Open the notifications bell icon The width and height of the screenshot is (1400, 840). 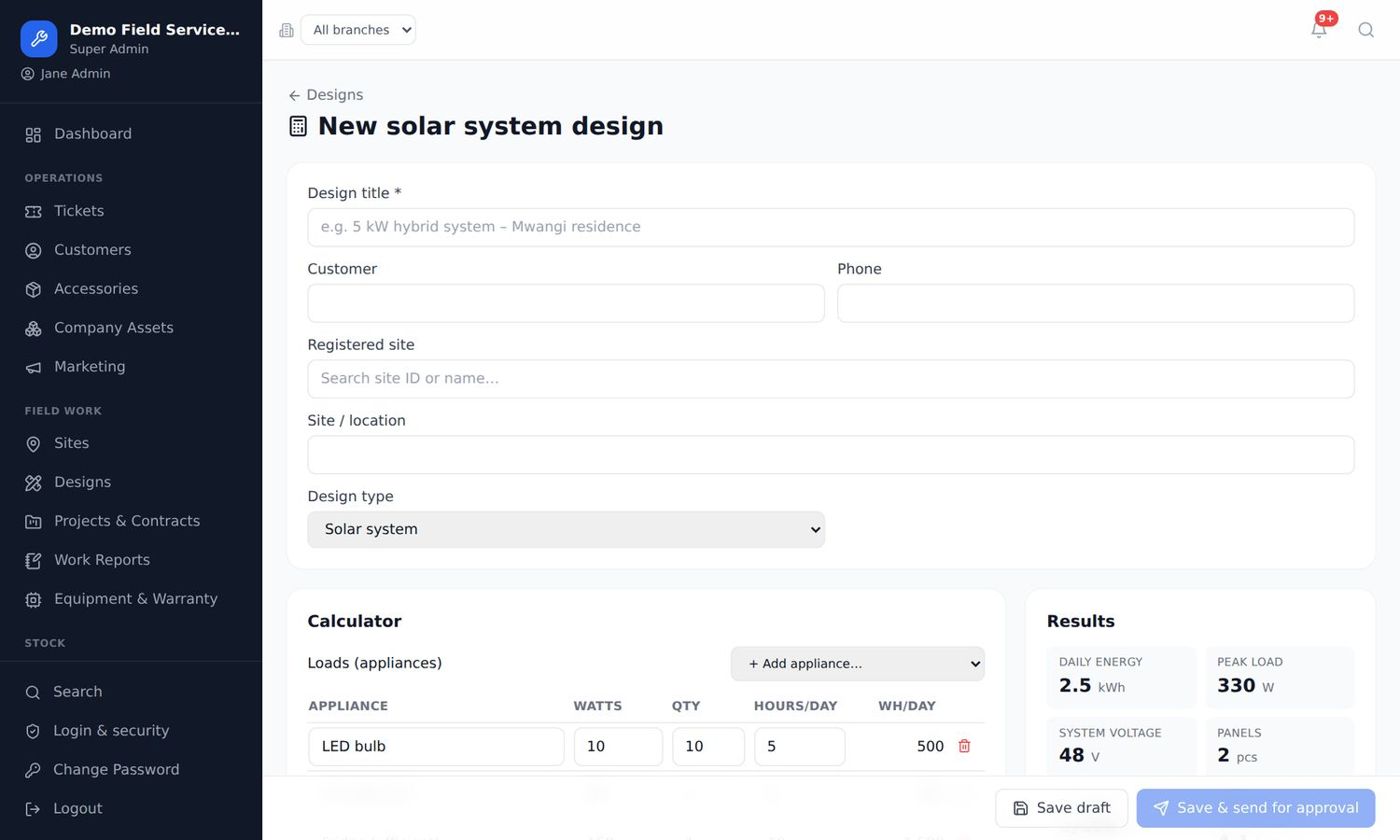click(1319, 30)
